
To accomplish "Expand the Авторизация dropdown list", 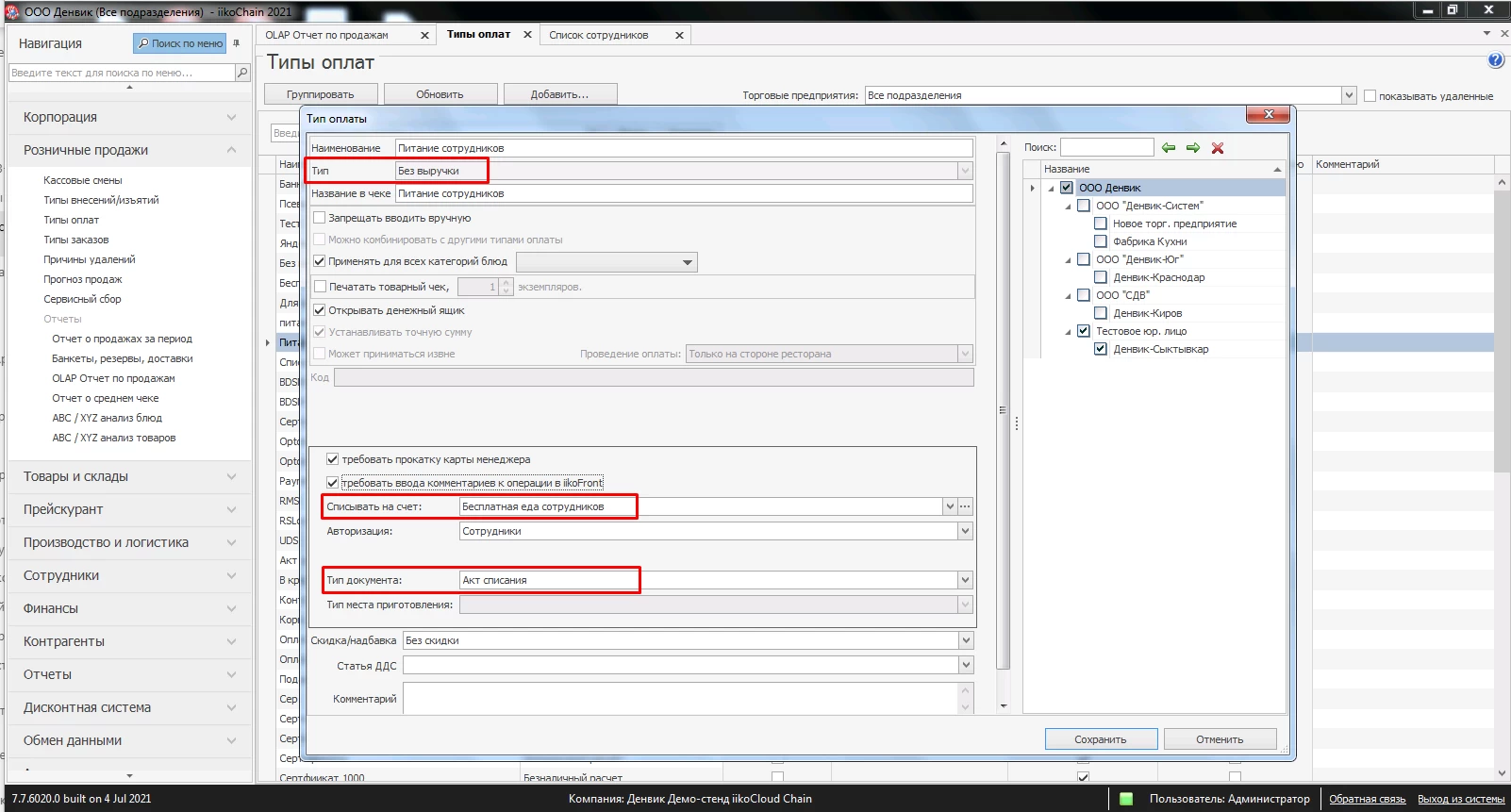I will [x=965, y=531].
